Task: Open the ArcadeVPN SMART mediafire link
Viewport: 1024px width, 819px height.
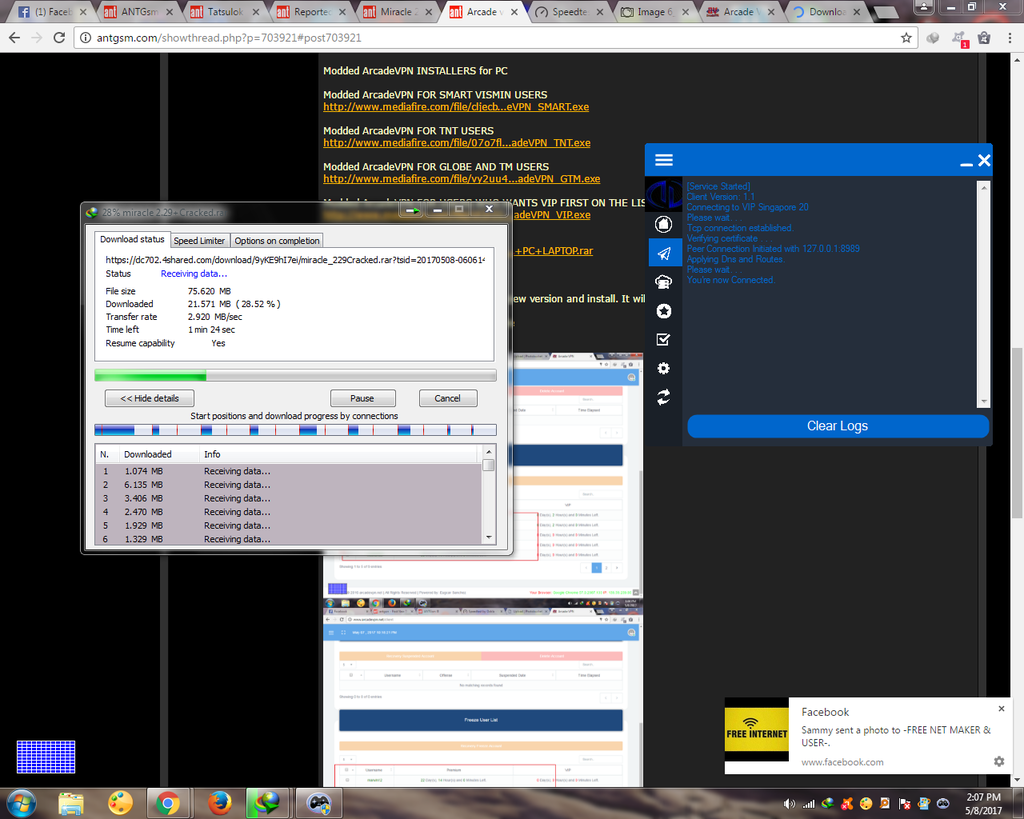Action: tap(456, 107)
